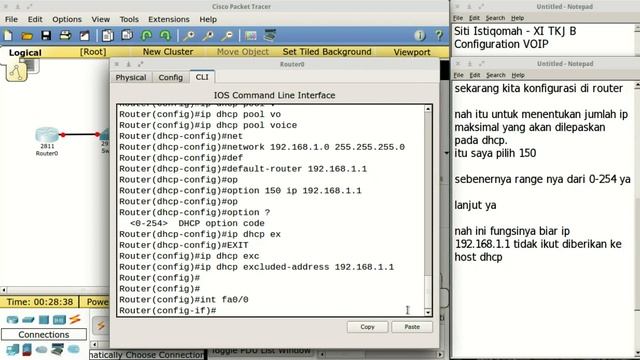The height and width of the screenshot is (360, 640).
Task: Click the [Root] navigation button
Action: coord(93,52)
